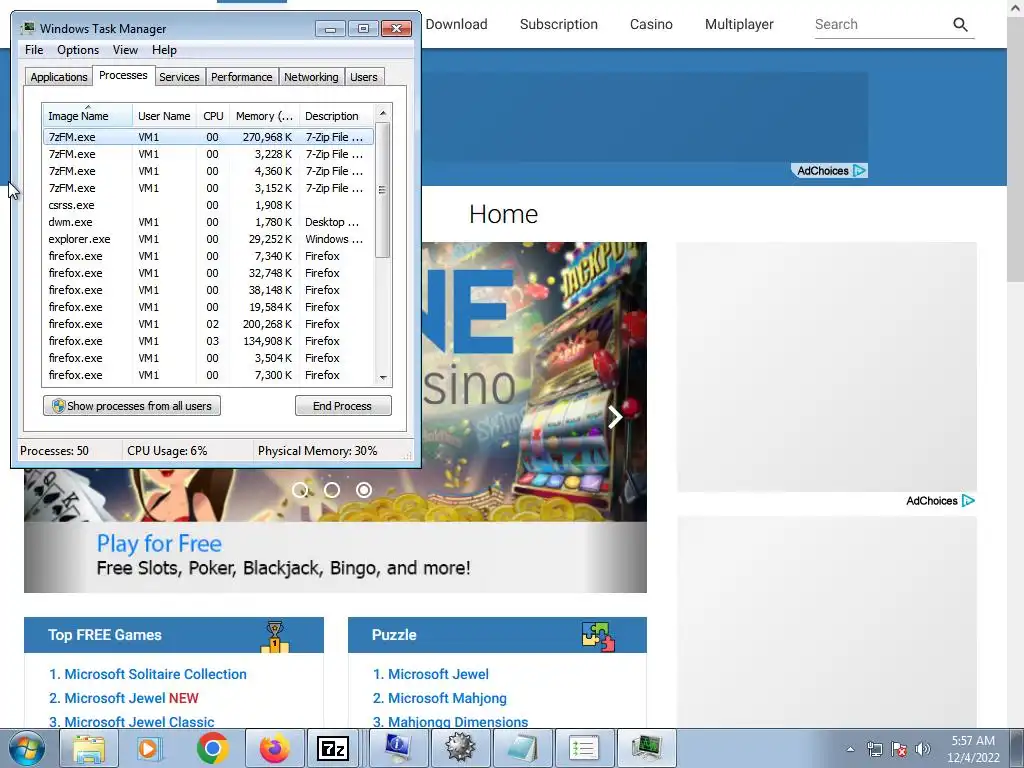
Task: Open the monitor info icon on taskbar
Action: 398,748
